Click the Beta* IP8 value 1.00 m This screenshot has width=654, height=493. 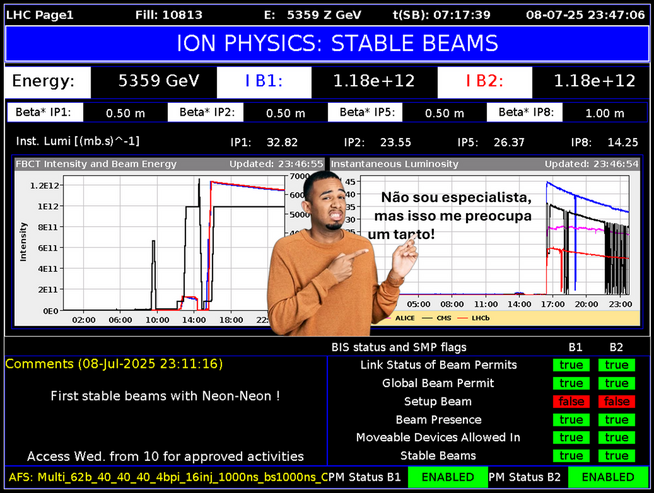click(x=604, y=113)
